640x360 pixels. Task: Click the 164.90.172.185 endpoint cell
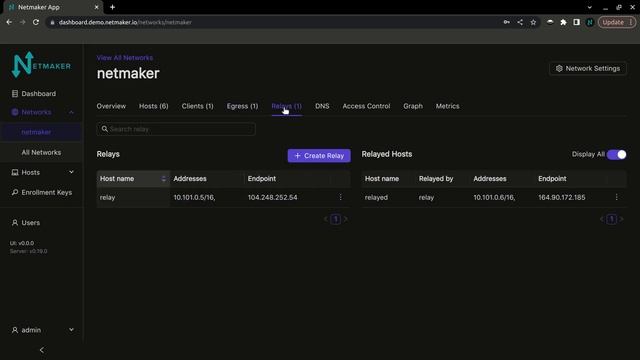pyautogui.click(x=562, y=198)
